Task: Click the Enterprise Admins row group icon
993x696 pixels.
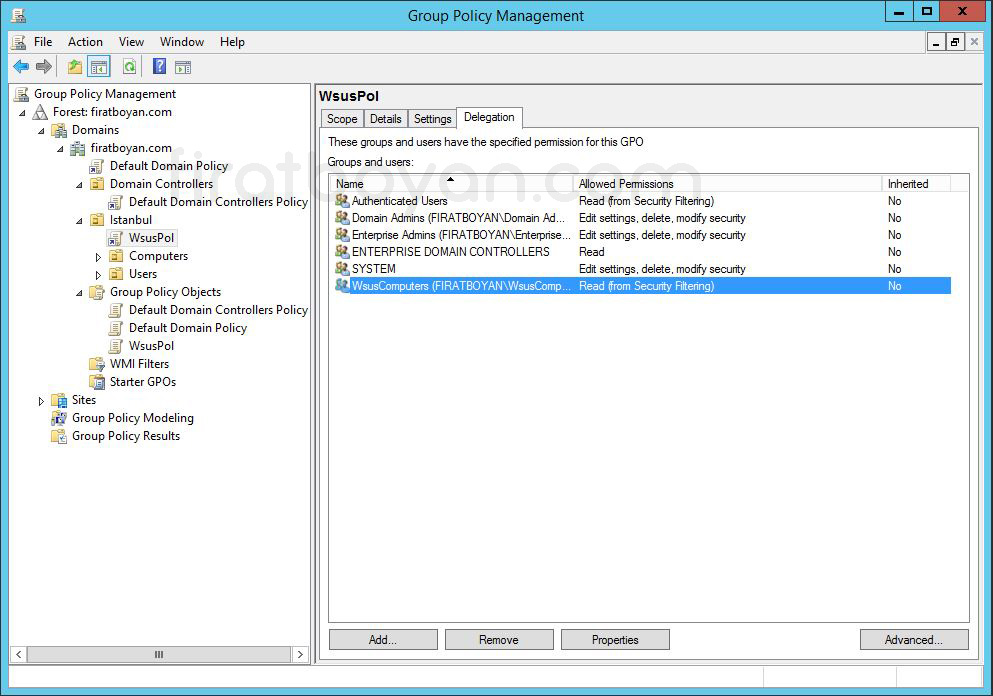Action: (x=343, y=235)
